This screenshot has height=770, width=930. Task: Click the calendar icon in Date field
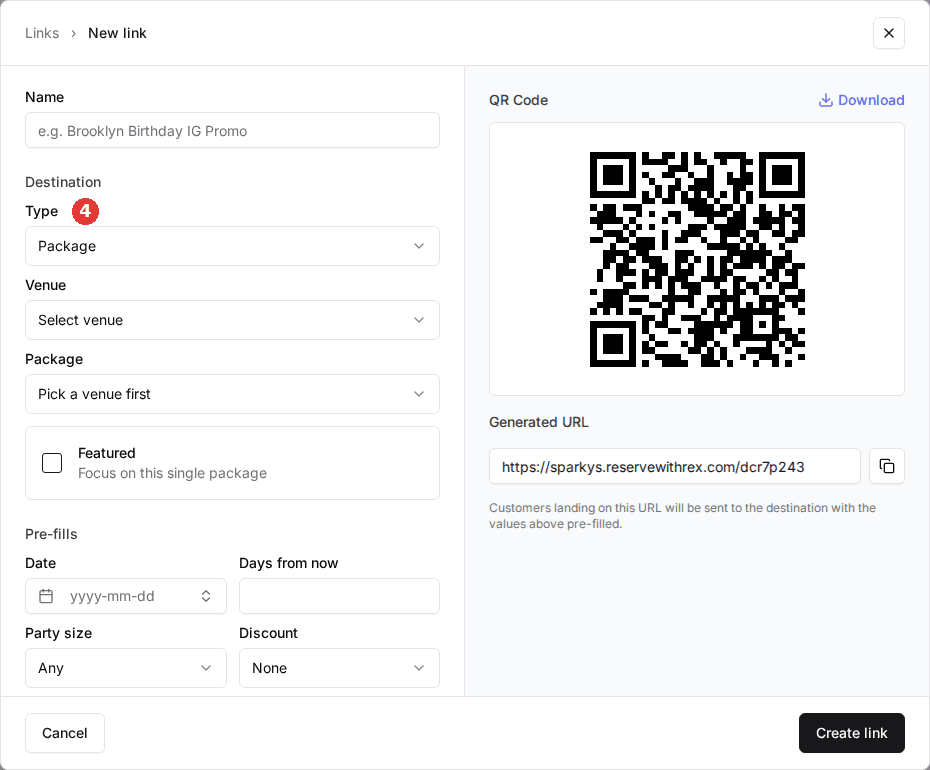coord(46,596)
